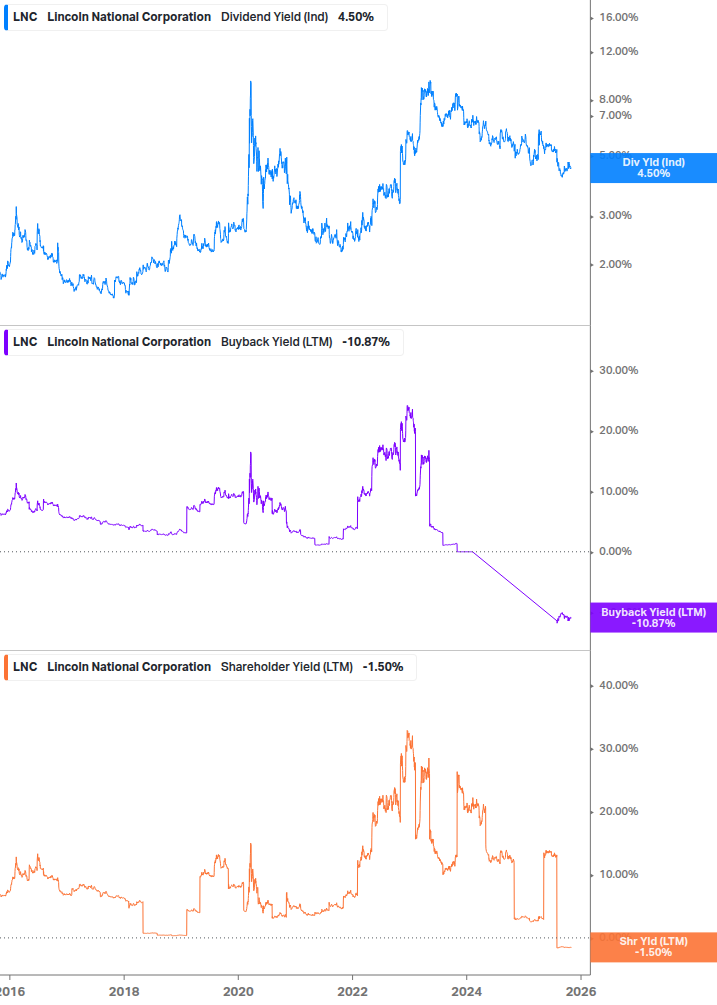This screenshot has height=1005, width=717.
Task: Click the blue color bar of dividend legend
Action: [x=6, y=17]
